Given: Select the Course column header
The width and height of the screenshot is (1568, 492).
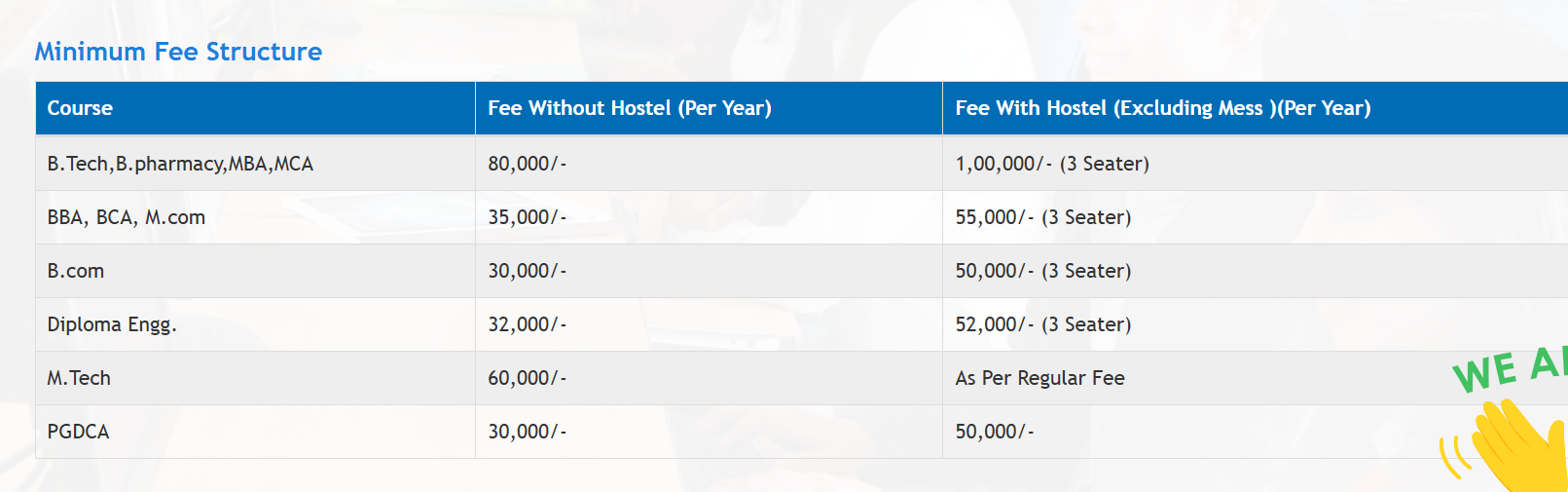Looking at the screenshot, I should click(80, 108).
